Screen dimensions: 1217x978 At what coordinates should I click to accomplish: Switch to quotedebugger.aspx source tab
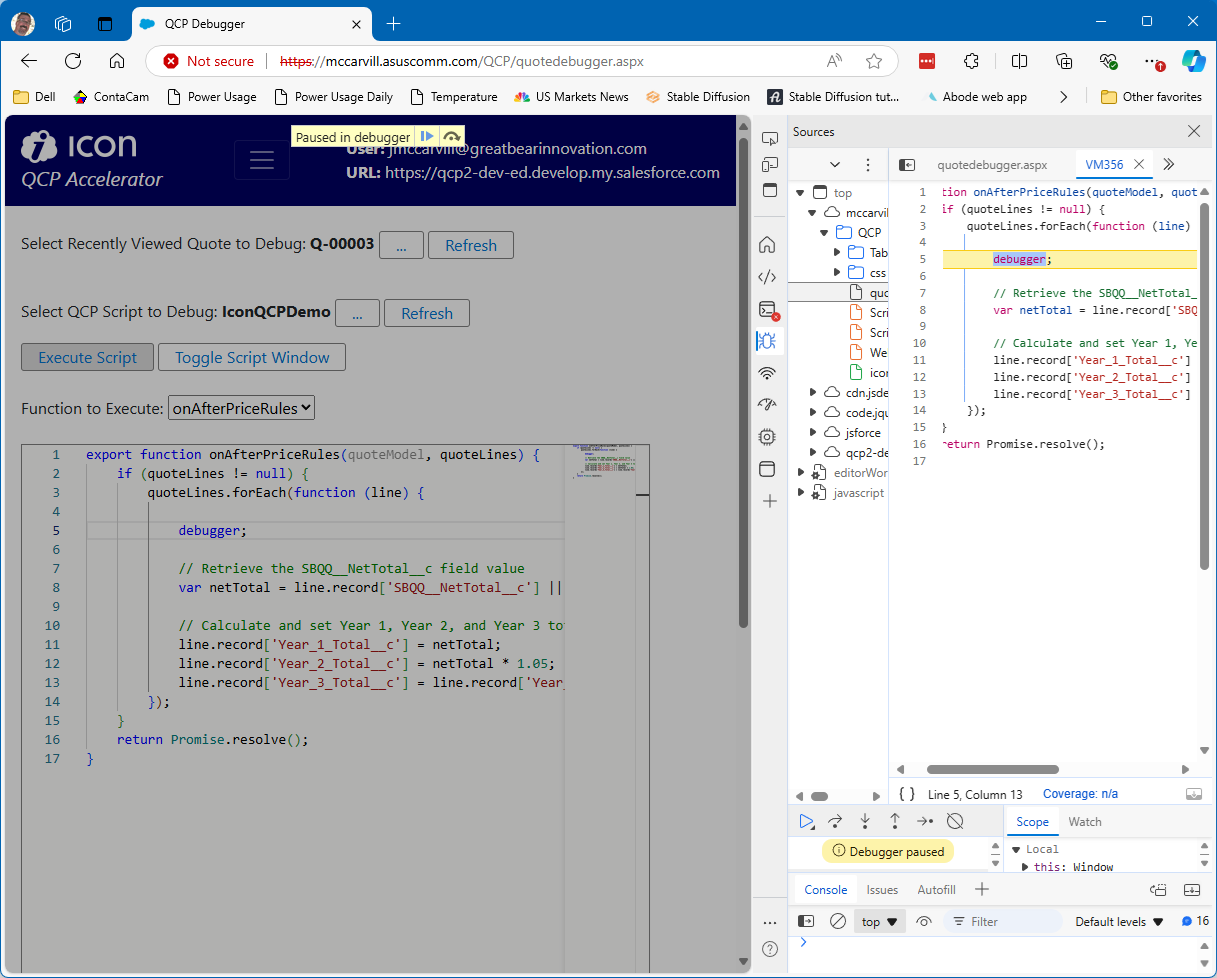[992, 165]
